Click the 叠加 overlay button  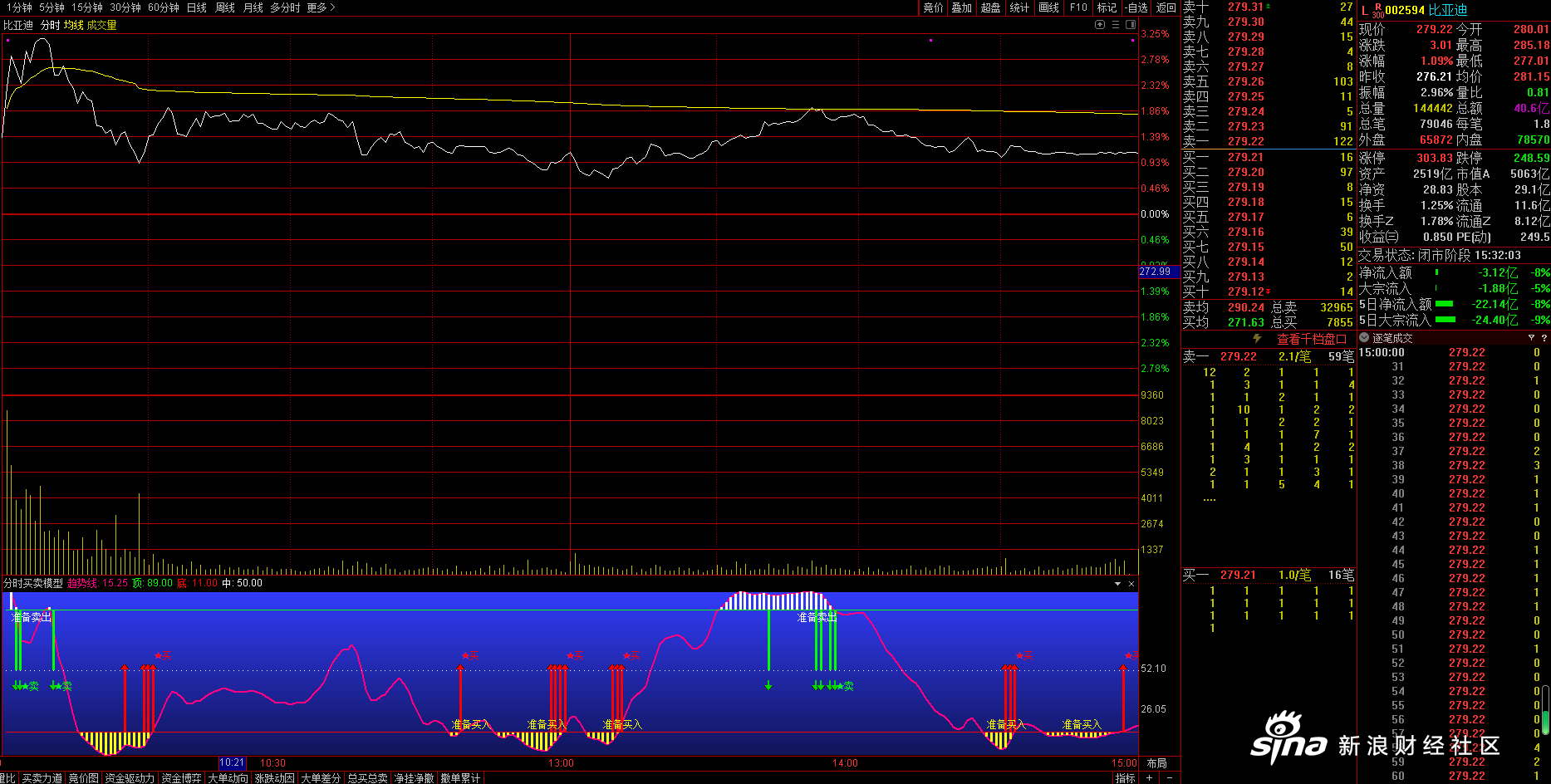click(962, 7)
